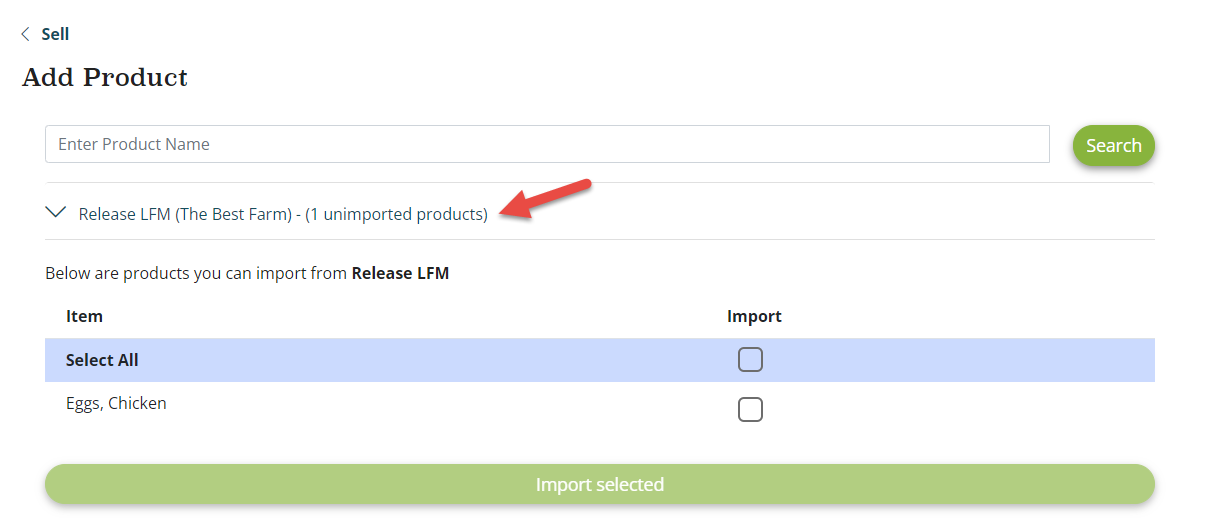Select the Eggs, Chicken product name

116,404
